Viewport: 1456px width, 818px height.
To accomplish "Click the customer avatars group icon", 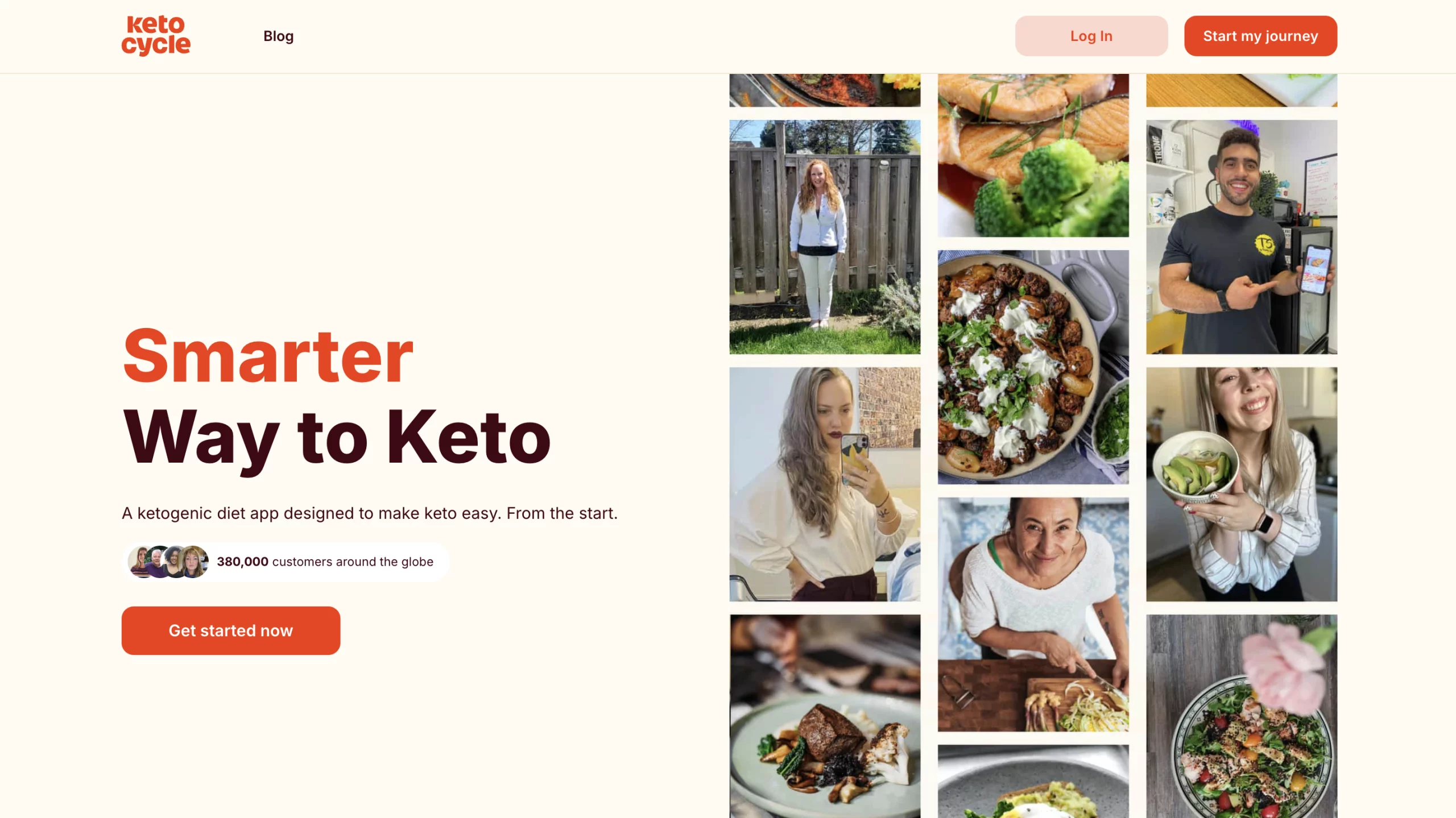I will pyautogui.click(x=168, y=562).
